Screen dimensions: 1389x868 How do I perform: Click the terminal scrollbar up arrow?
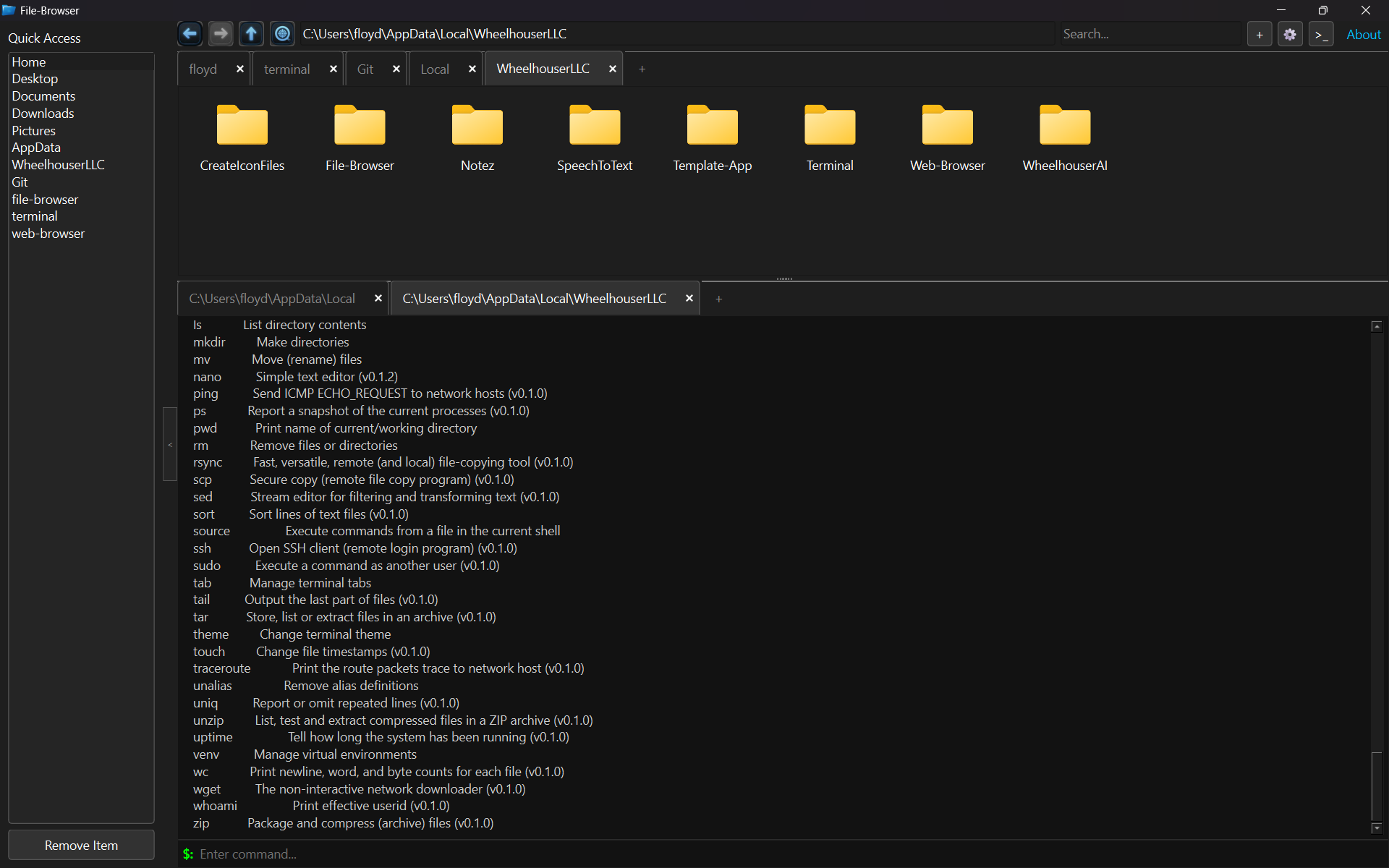[x=1377, y=326]
